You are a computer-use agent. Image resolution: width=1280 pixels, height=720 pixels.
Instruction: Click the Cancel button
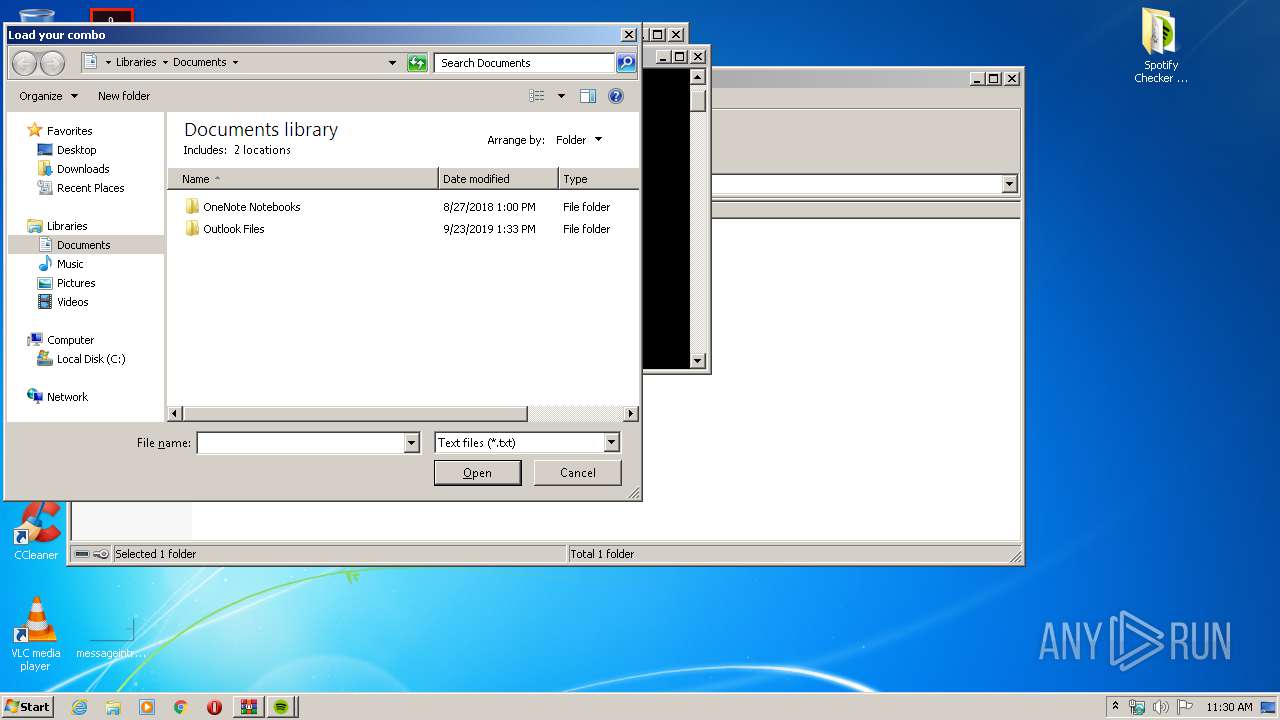pyautogui.click(x=577, y=473)
